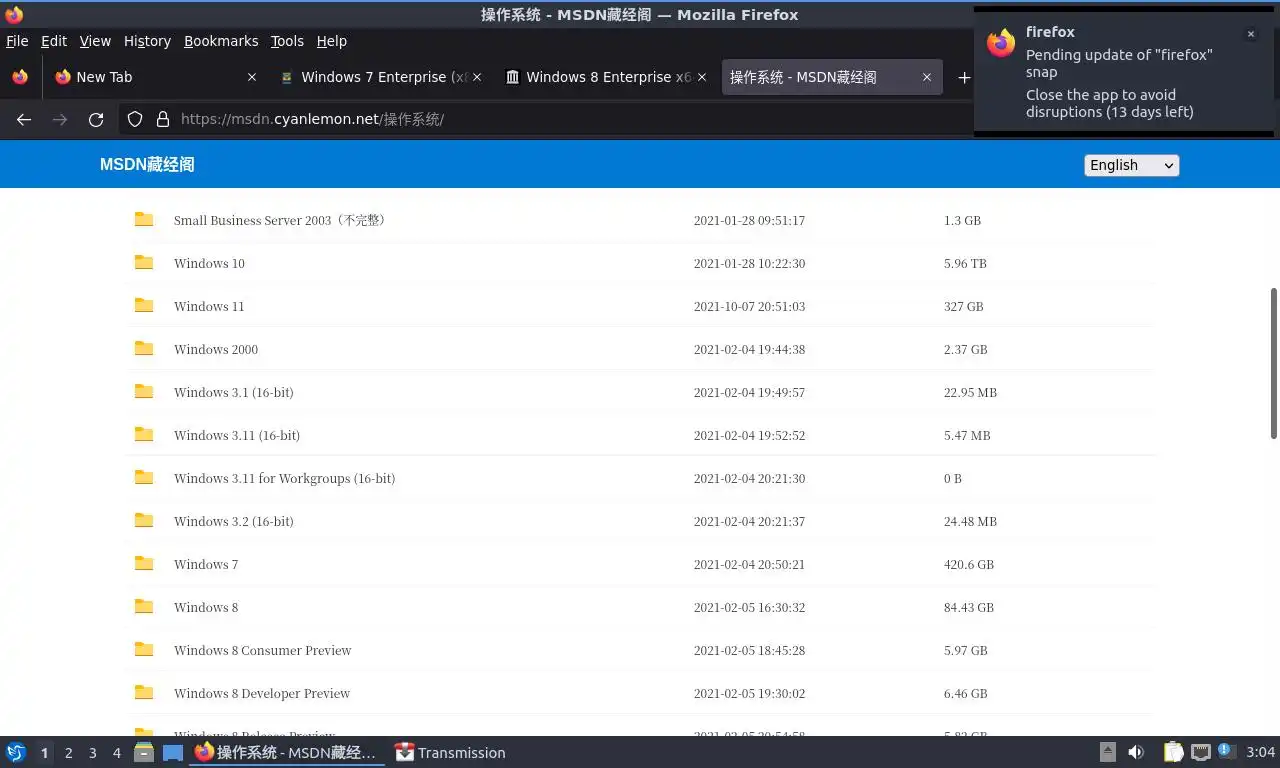This screenshot has height=768, width=1280.
Task: Open the taskbar application menu icon
Action: pos(16,752)
